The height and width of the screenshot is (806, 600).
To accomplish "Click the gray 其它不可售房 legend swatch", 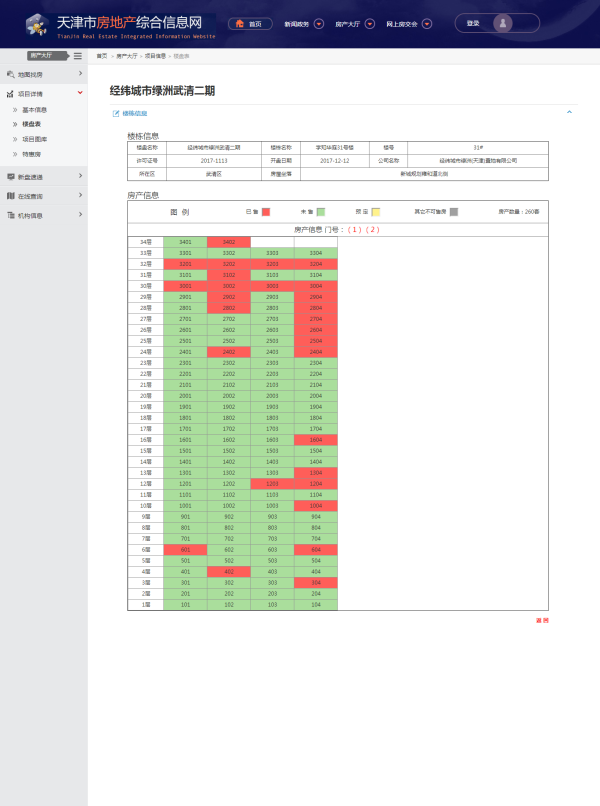I will point(454,212).
